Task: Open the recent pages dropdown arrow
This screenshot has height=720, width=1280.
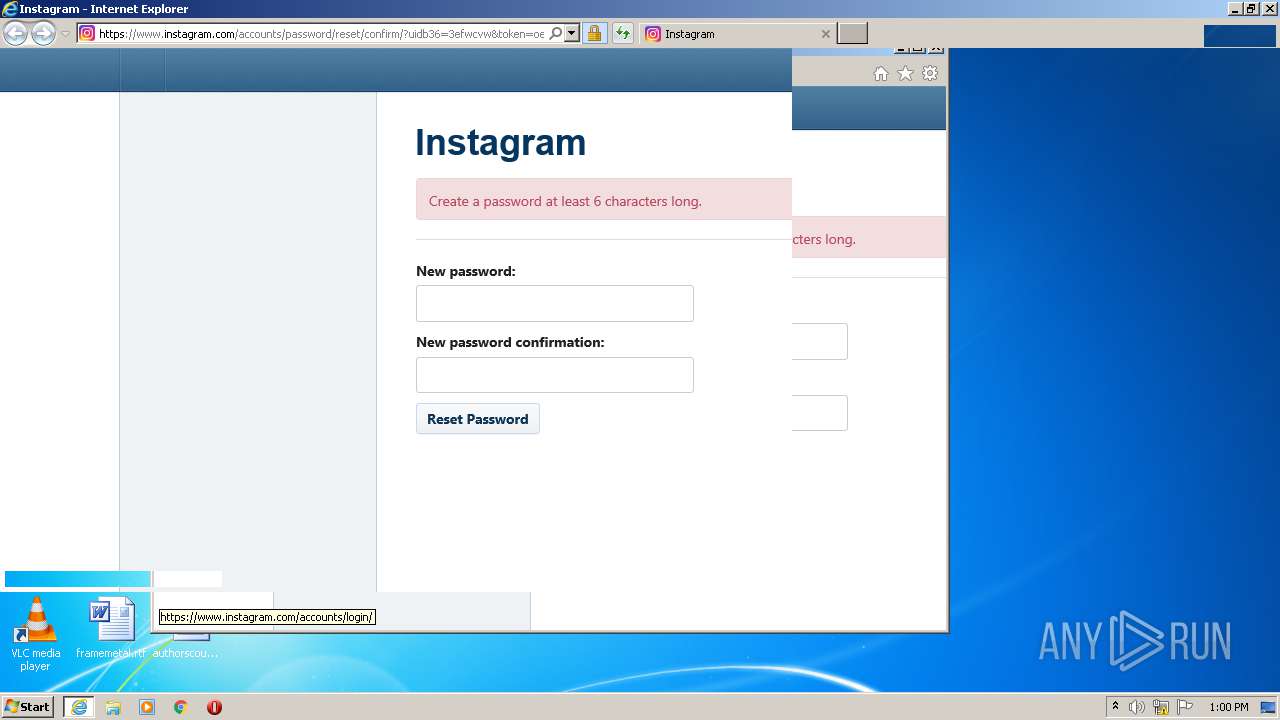Action: 65,34
